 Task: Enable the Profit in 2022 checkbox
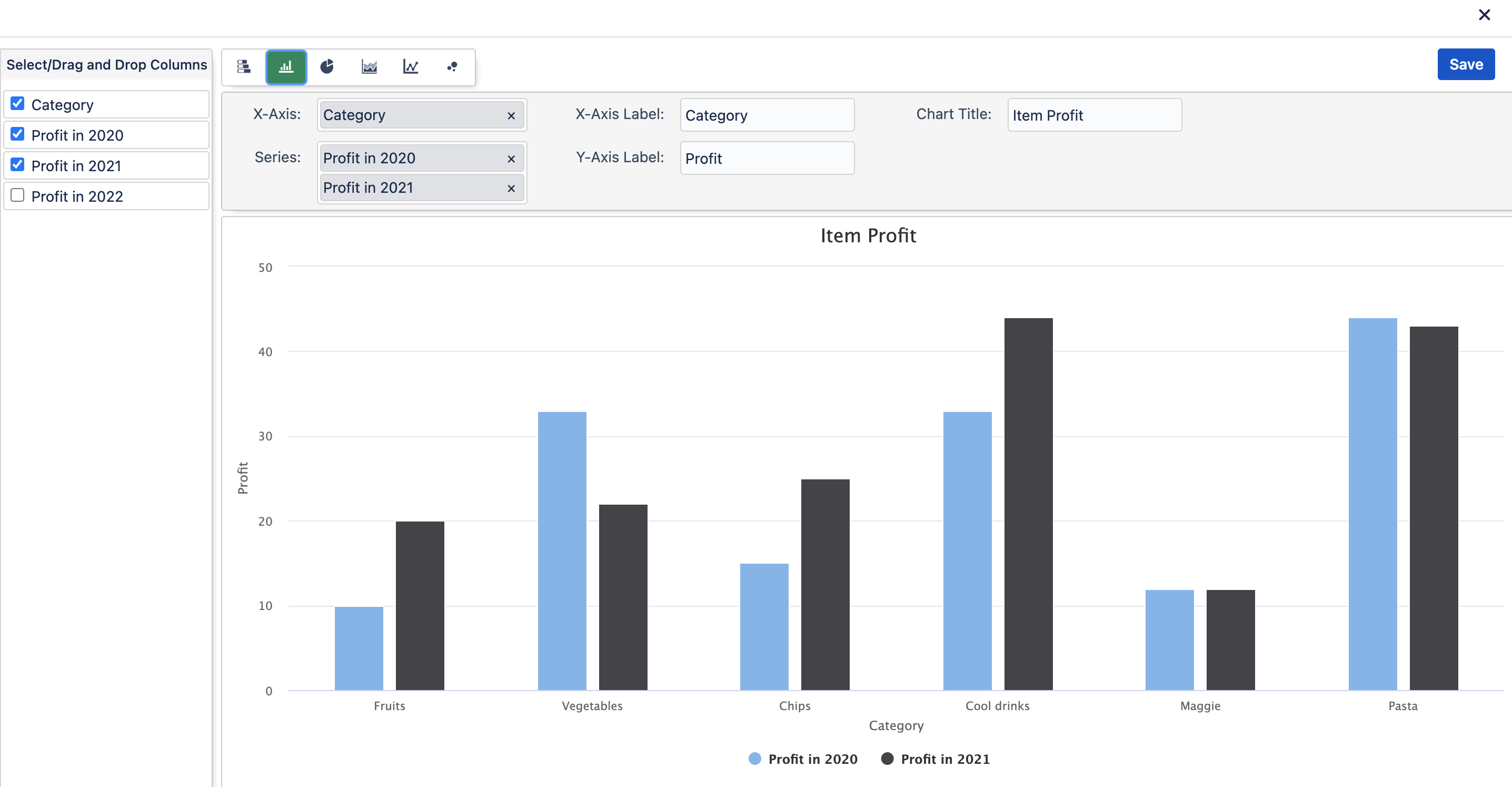17,195
